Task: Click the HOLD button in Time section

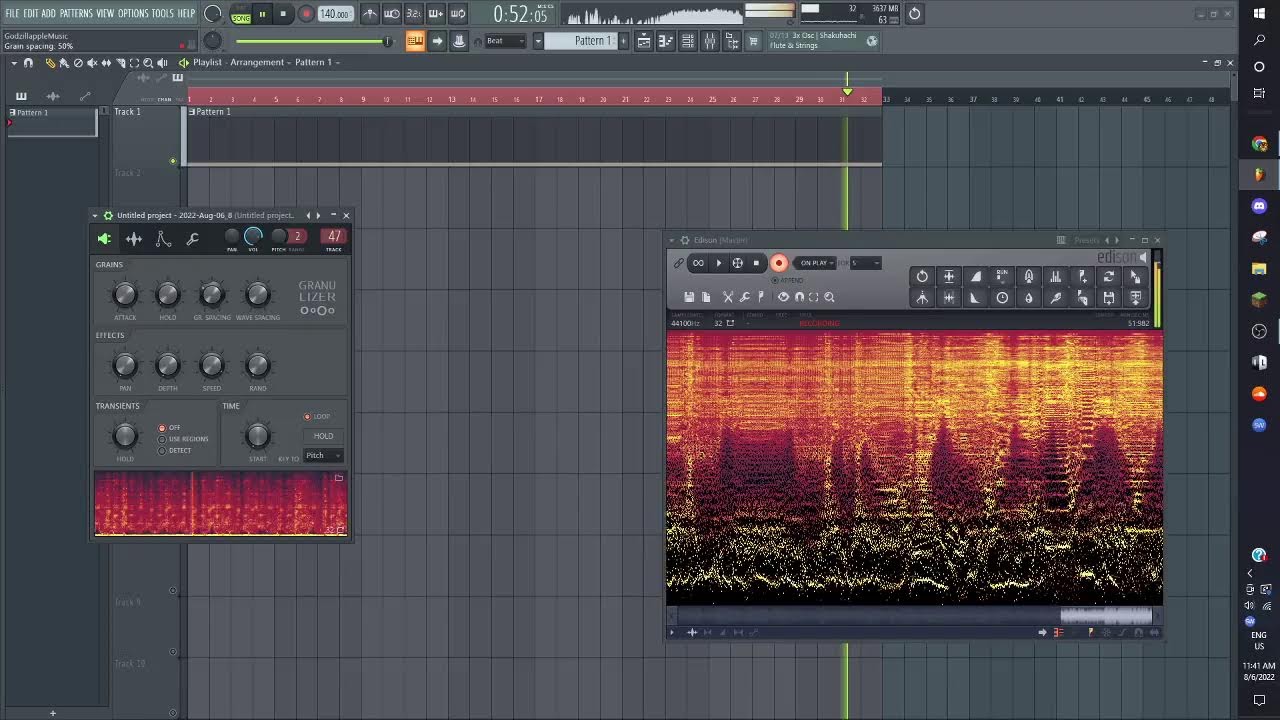Action: click(323, 436)
